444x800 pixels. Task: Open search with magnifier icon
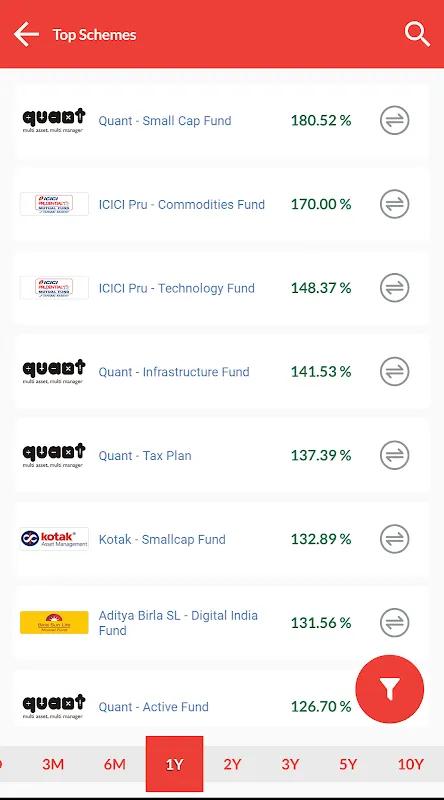tap(417, 35)
